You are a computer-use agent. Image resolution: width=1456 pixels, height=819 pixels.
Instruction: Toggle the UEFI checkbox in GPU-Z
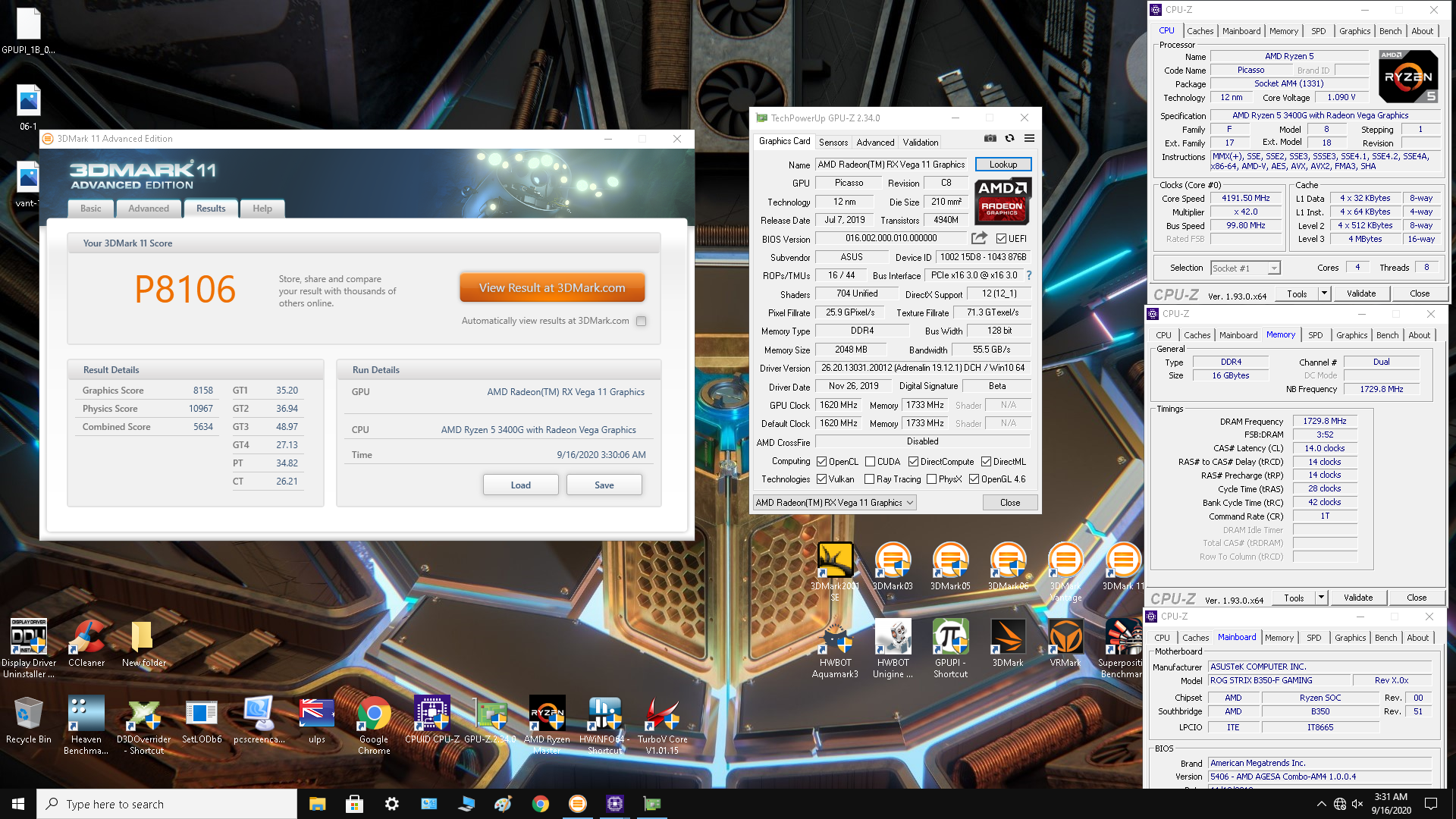(1001, 238)
